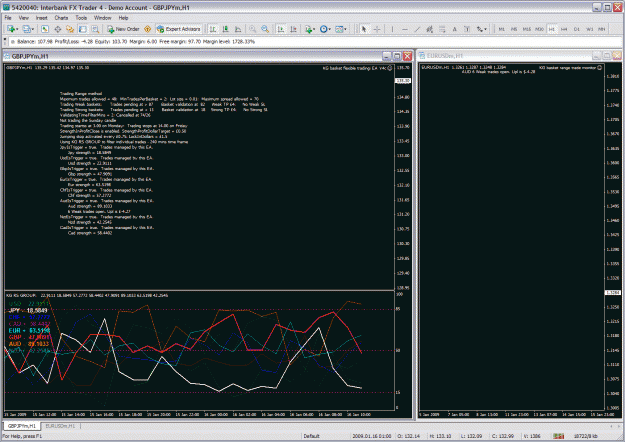Open the New Chart toolbar icon

[x=10, y=29]
